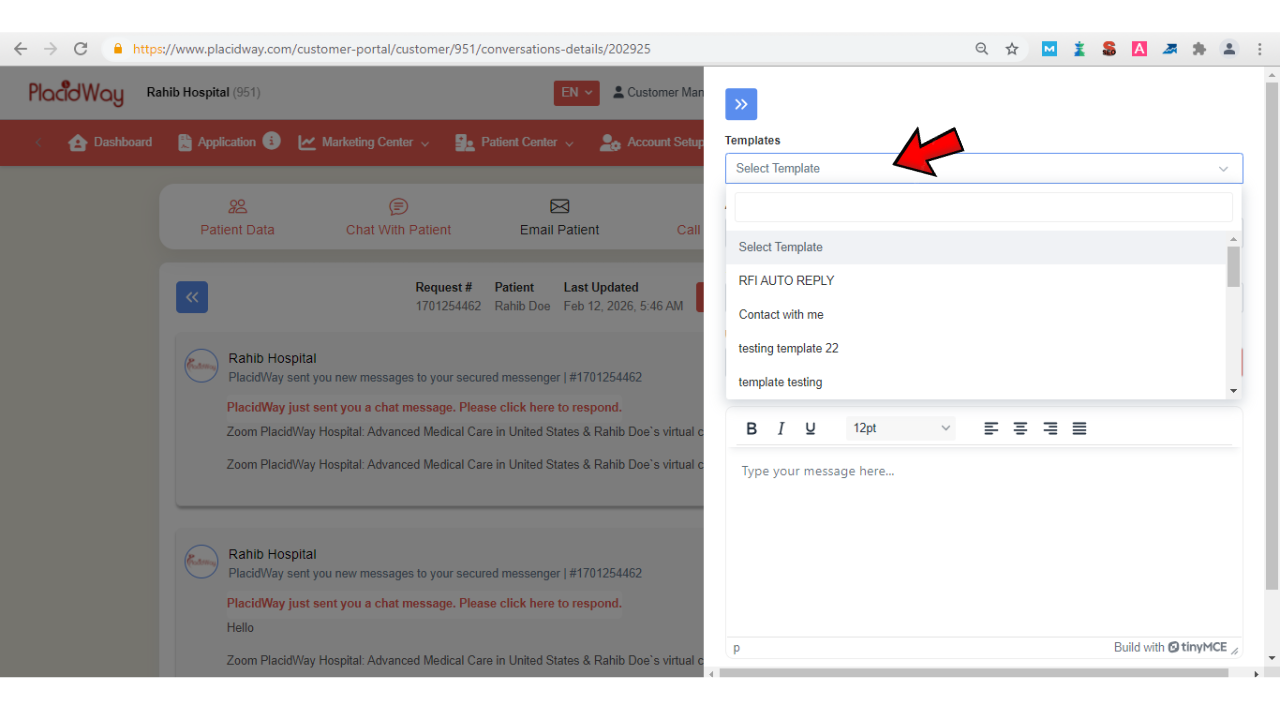Click the Rahib Hospital avatar thumbnail
1280x720 pixels.
pos(201,366)
